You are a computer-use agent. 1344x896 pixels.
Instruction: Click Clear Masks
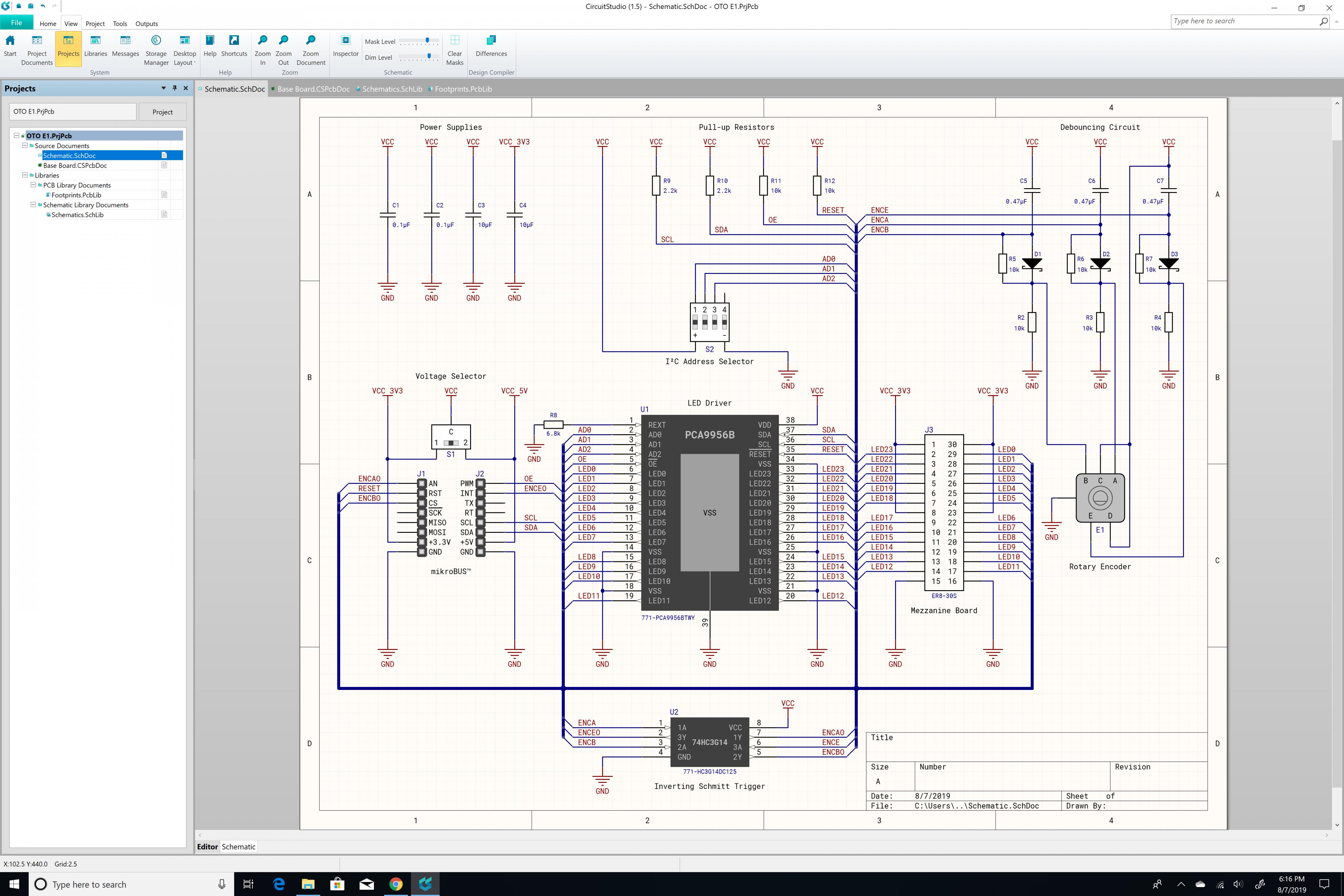455,50
